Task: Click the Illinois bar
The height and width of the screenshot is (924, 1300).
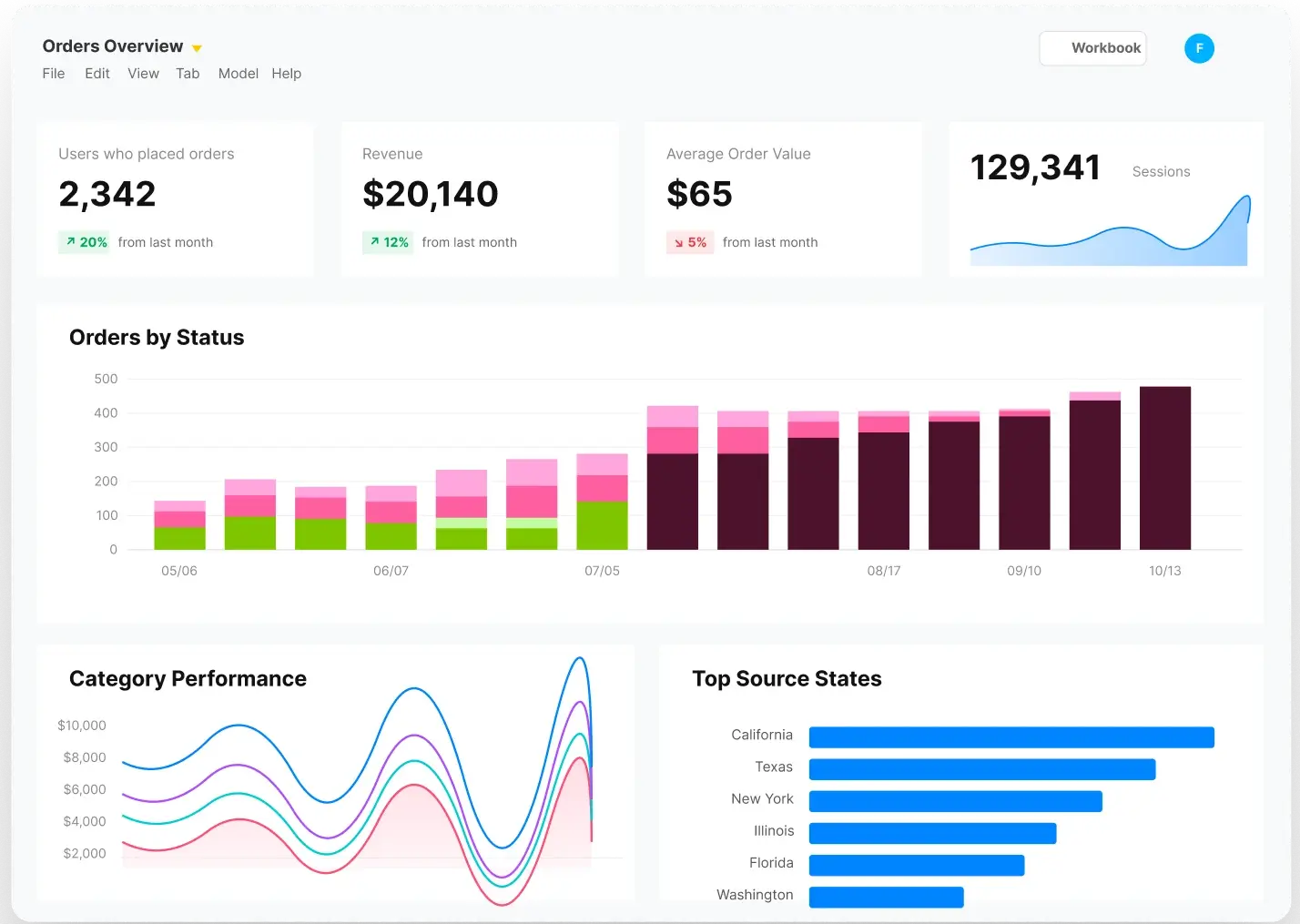Action: coord(932,833)
